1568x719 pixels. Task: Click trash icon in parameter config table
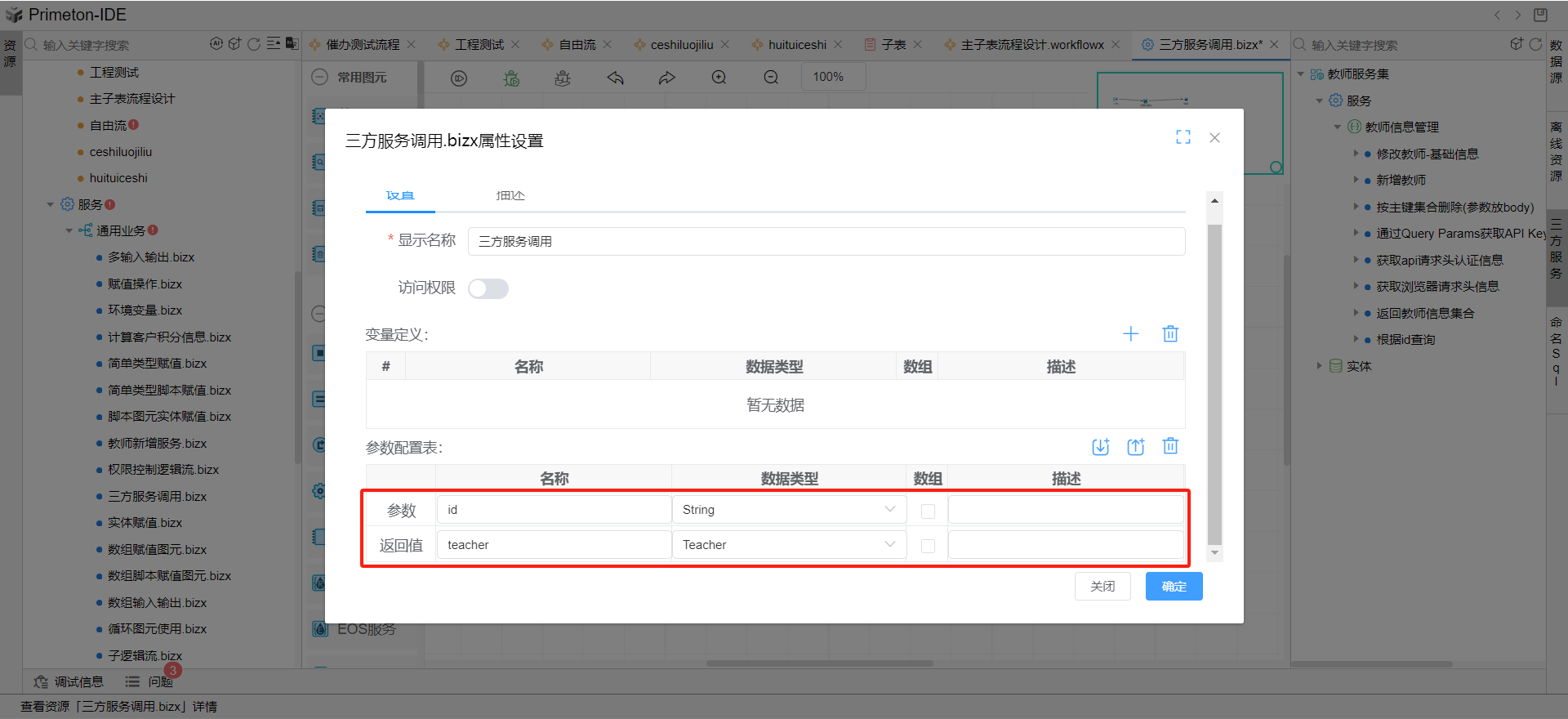tap(1170, 446)
